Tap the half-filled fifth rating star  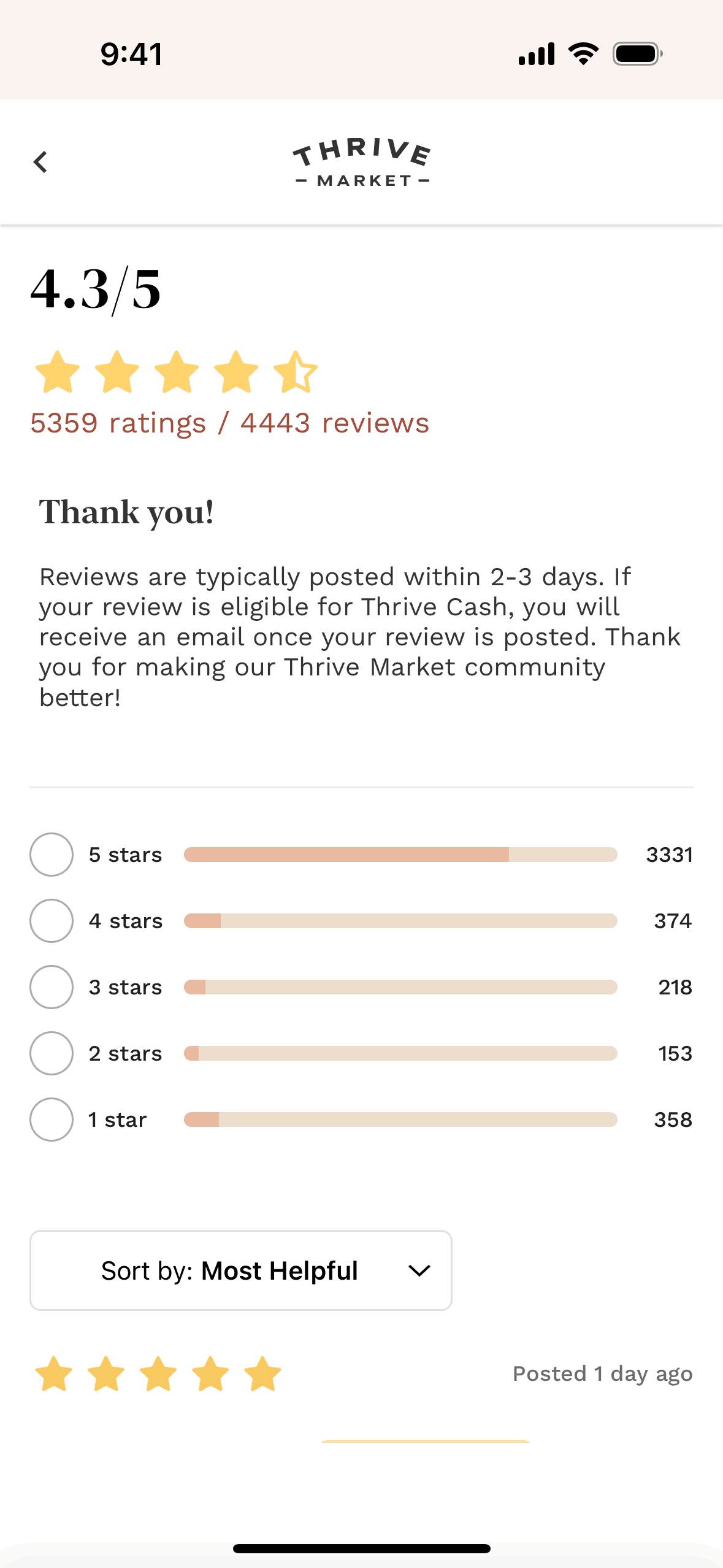[x=296, y=372]
